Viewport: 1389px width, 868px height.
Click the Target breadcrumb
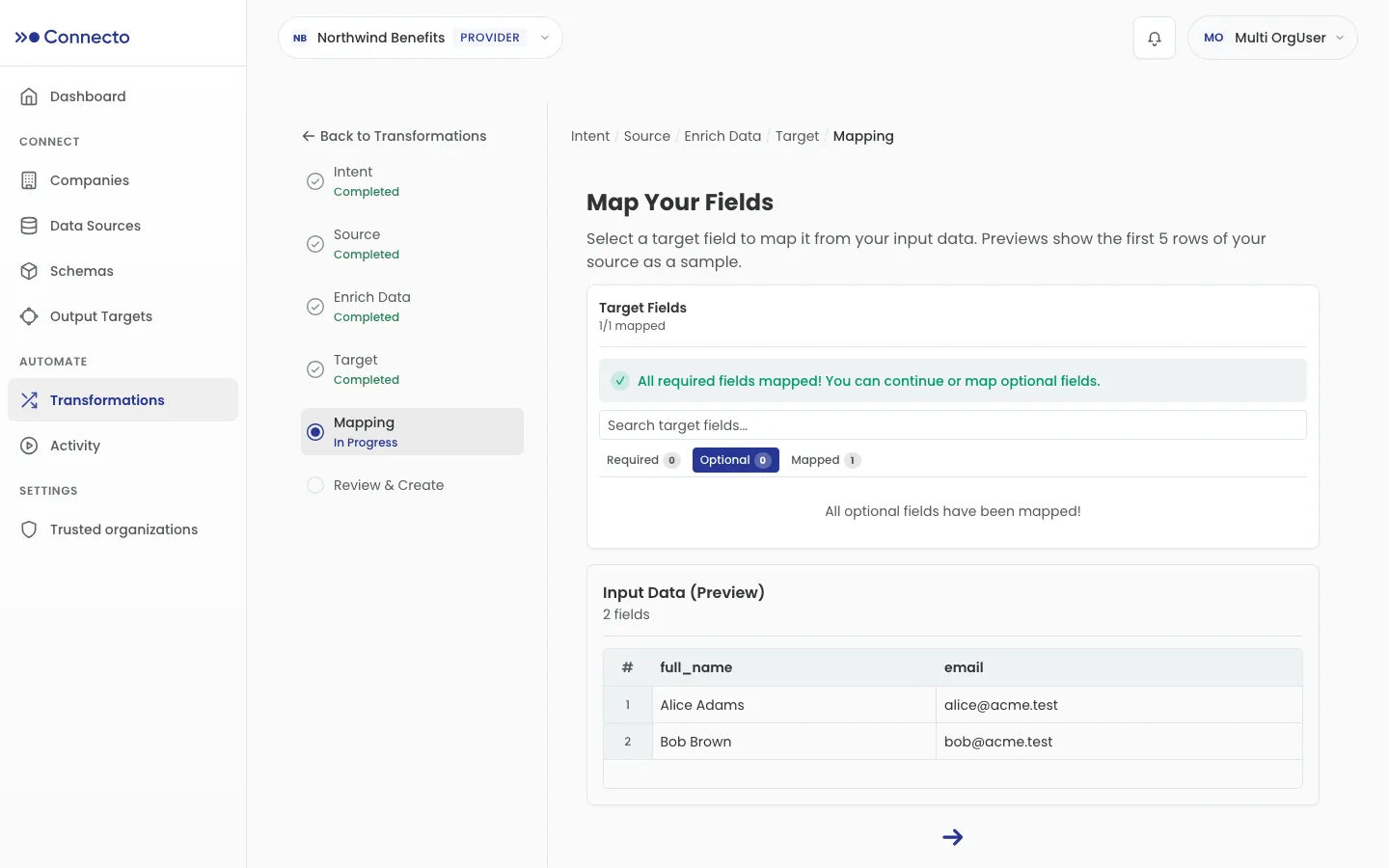pyautogui.click(x=797, y=136)
